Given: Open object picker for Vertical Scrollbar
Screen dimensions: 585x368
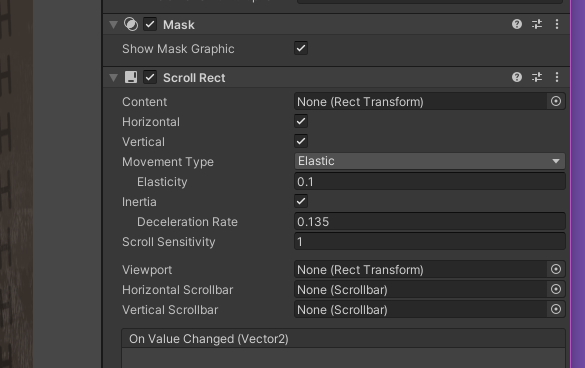Looking at the screenshot, I should click(x=556, y=309).
